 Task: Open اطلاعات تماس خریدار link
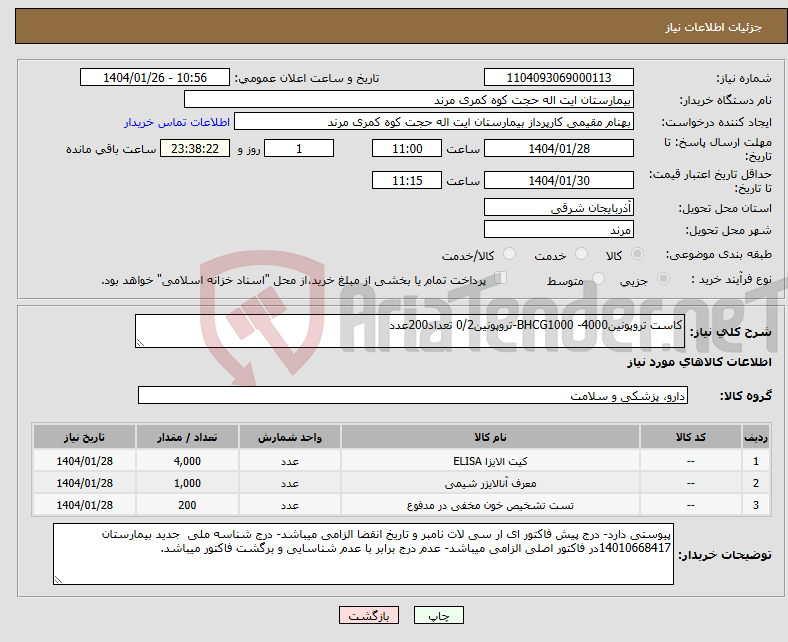coord(177,122)
